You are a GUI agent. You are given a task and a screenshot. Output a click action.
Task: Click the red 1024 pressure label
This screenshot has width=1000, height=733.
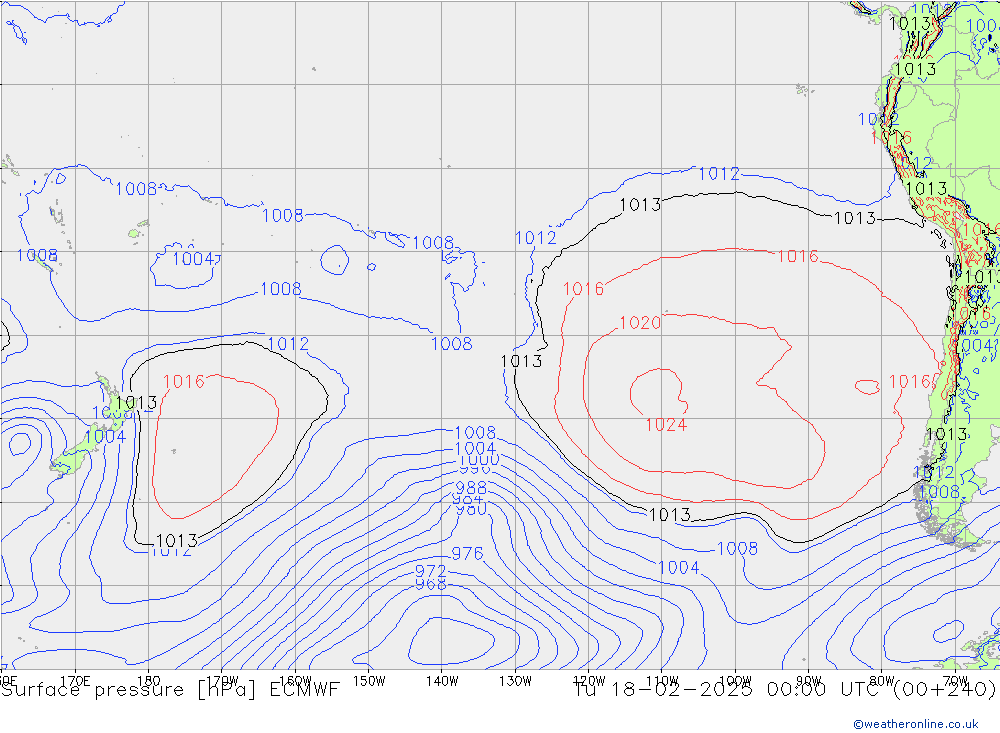(666, 425)
